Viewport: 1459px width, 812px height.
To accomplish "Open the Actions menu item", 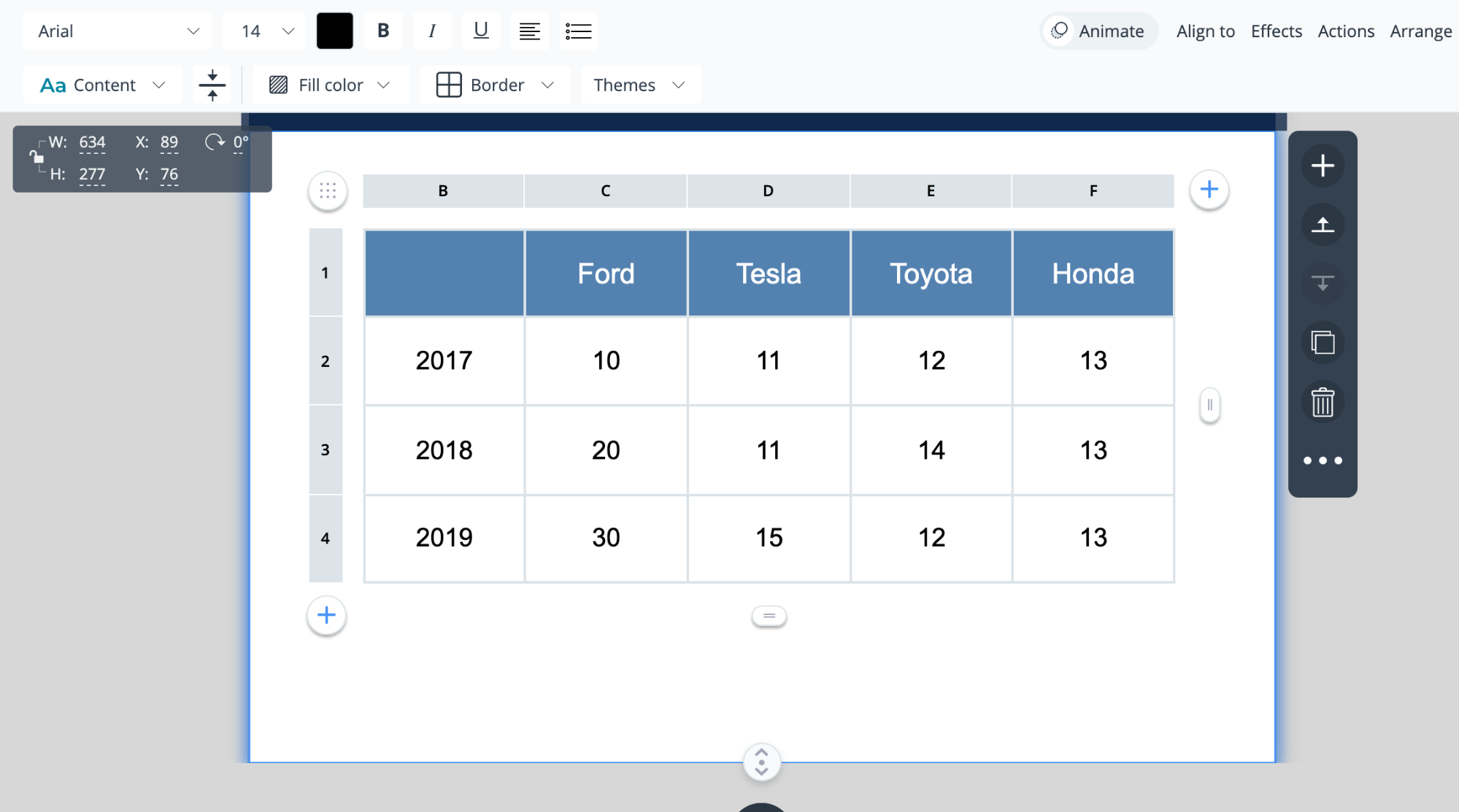I will tap(1346, 31).
